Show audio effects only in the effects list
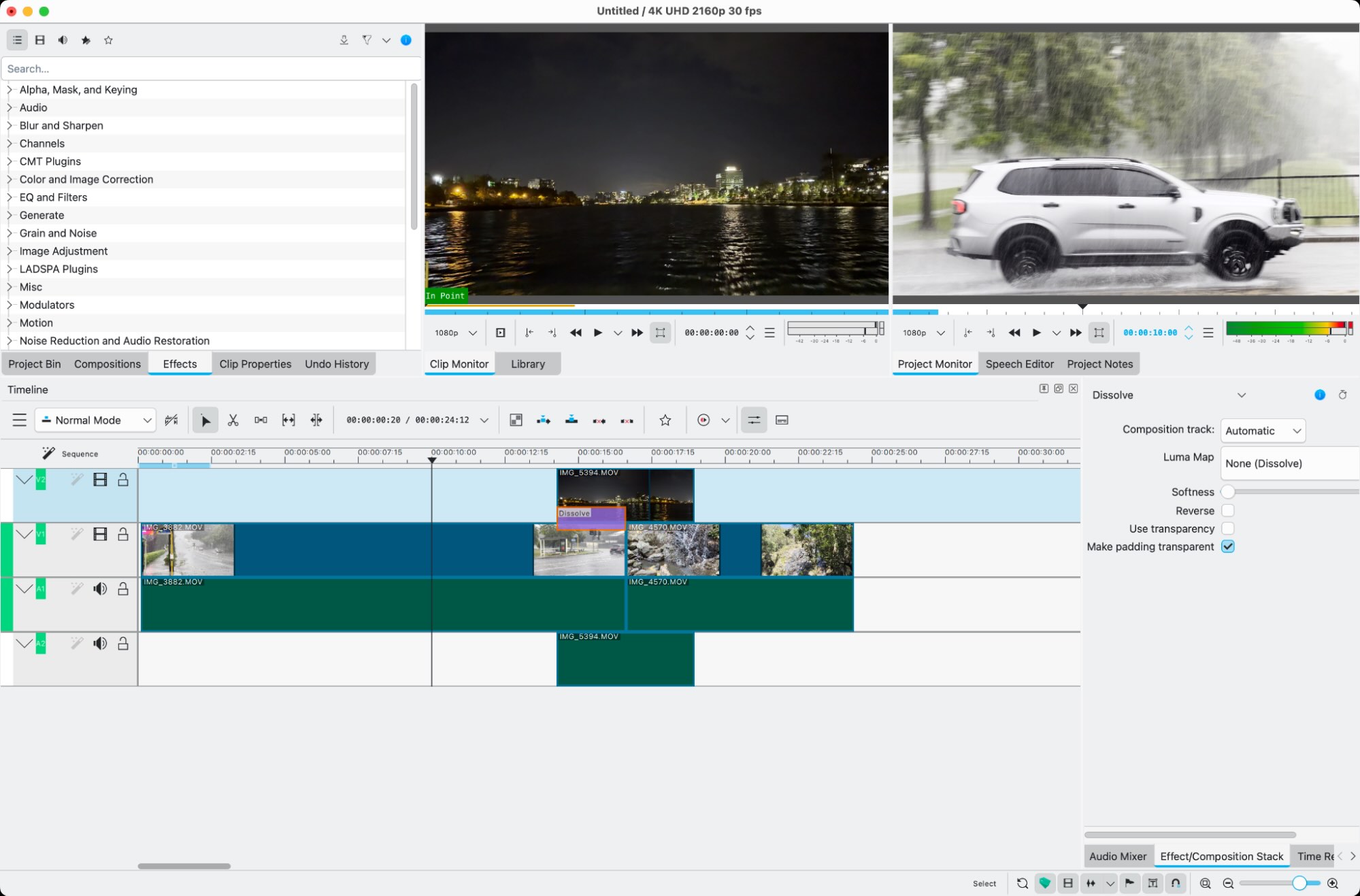This screenshot has width=1360, height=896. (x=63, y=40)
